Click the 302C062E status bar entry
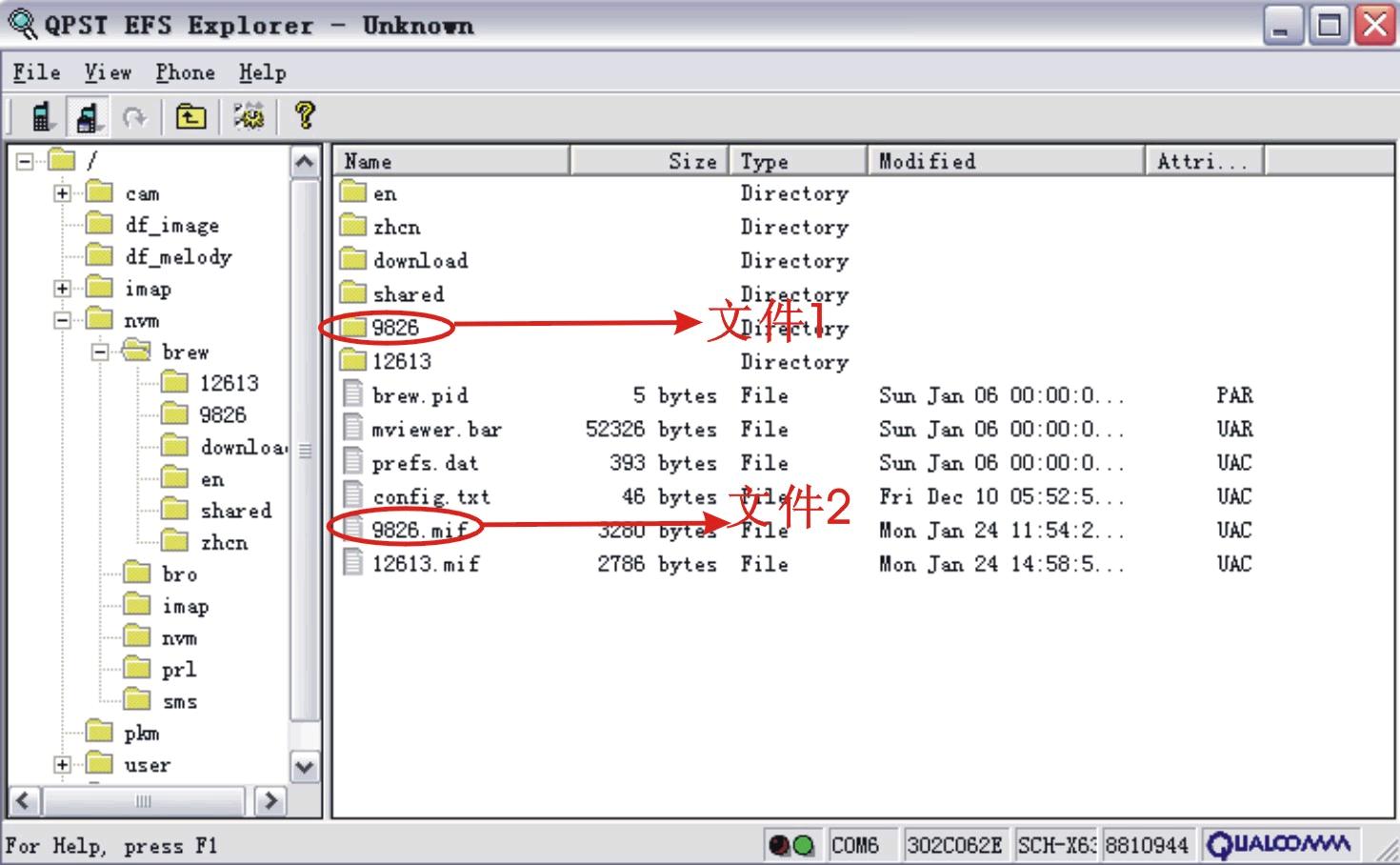The image size is (1400, 865). [x=954, y=845]
